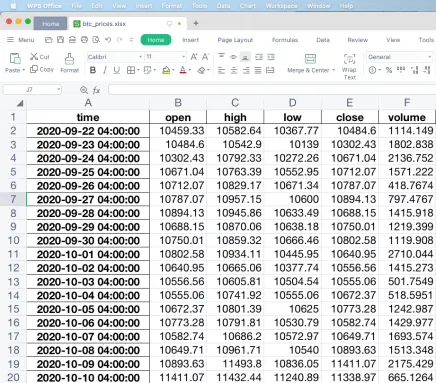
Task: Switch to the View ribbon tab
Action: coord(393,40)
